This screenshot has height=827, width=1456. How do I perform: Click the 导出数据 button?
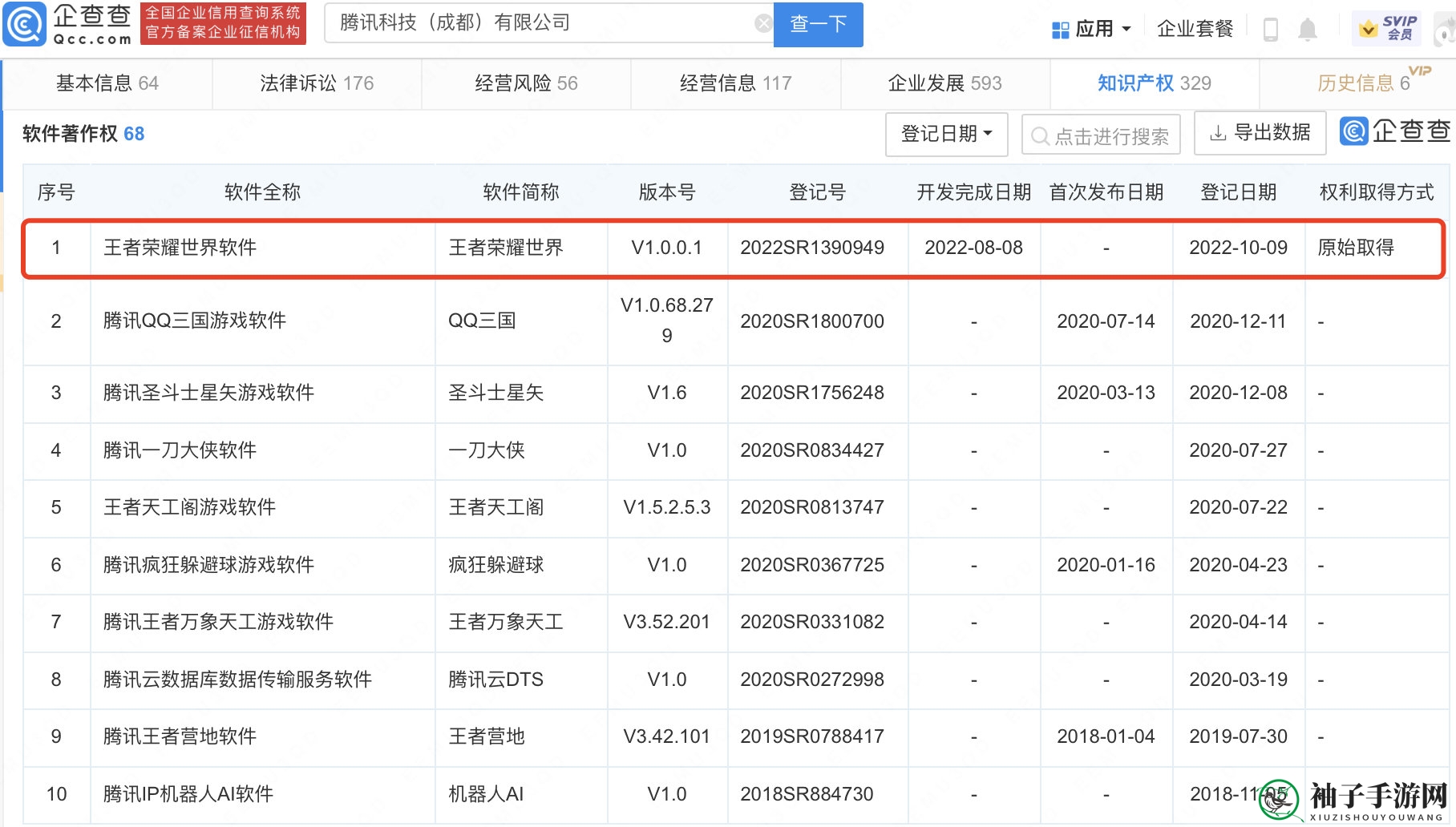click(x=1260, y=133)
